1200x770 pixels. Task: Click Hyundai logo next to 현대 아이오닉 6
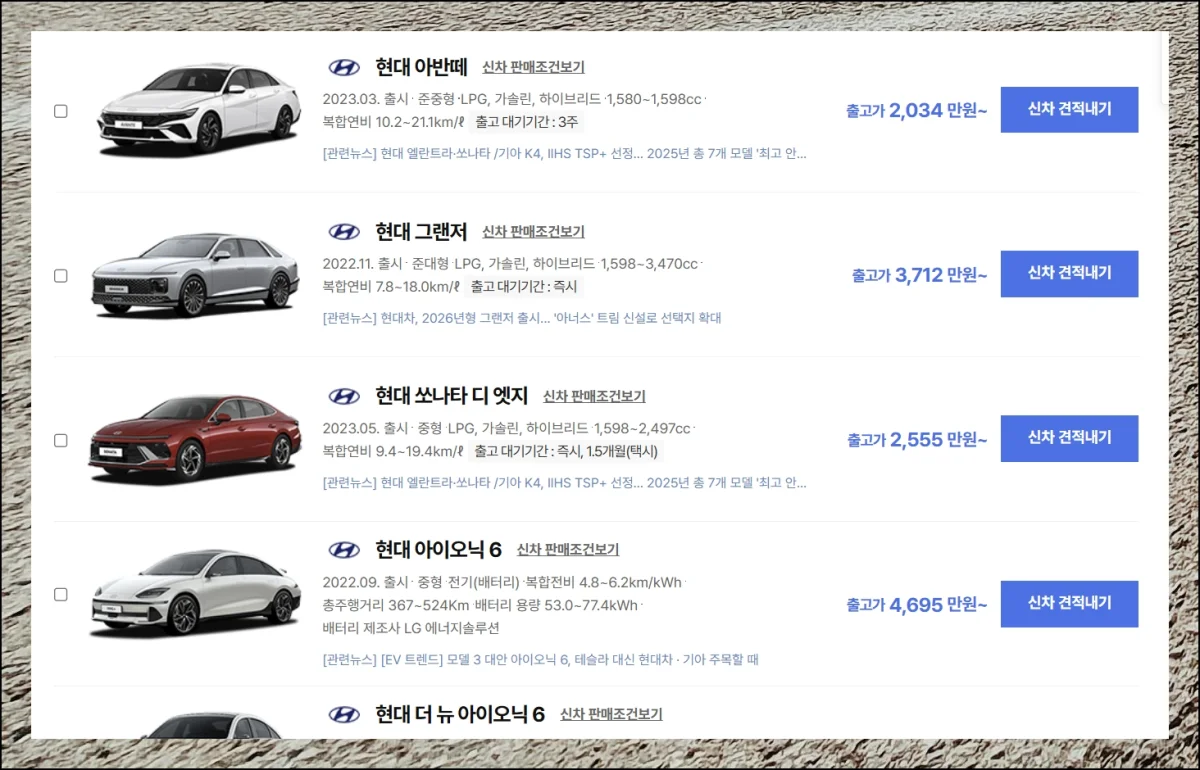pos(344,550)
